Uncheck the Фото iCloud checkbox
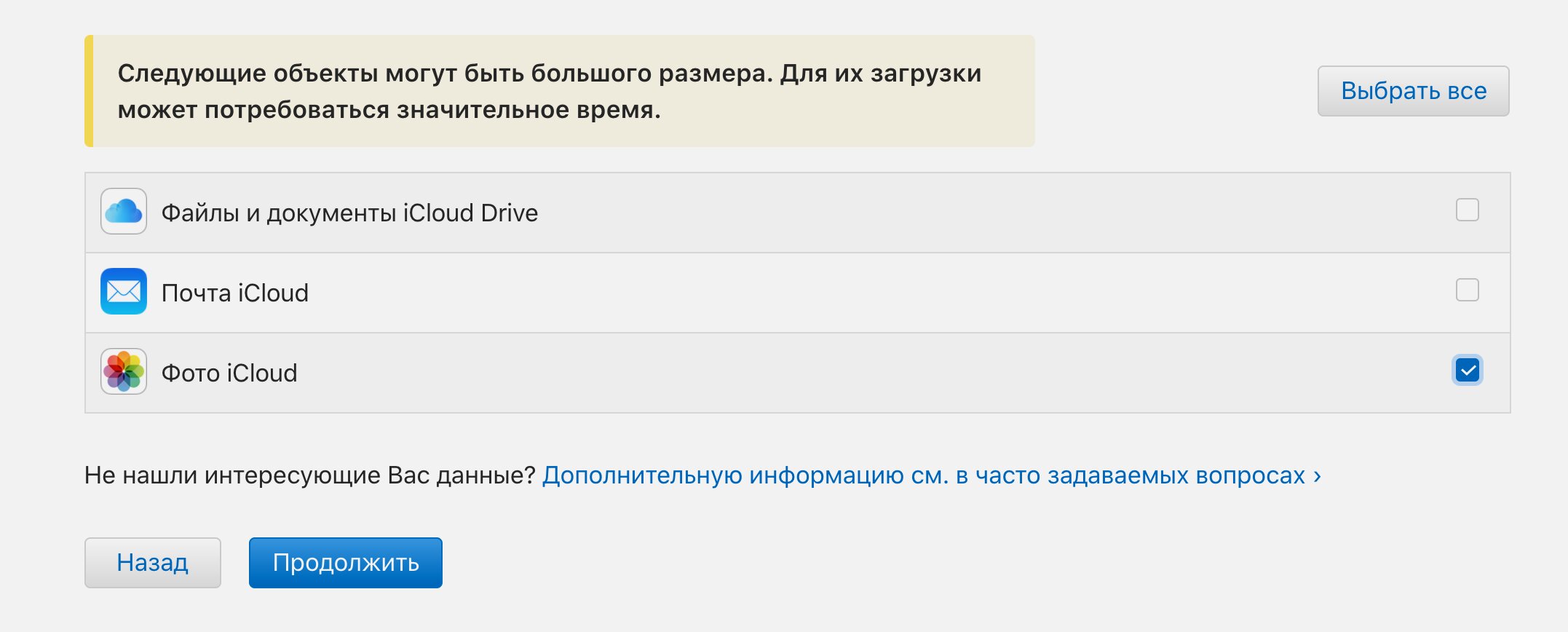Screen dimensions: 1568x632 click(1467, 371)
